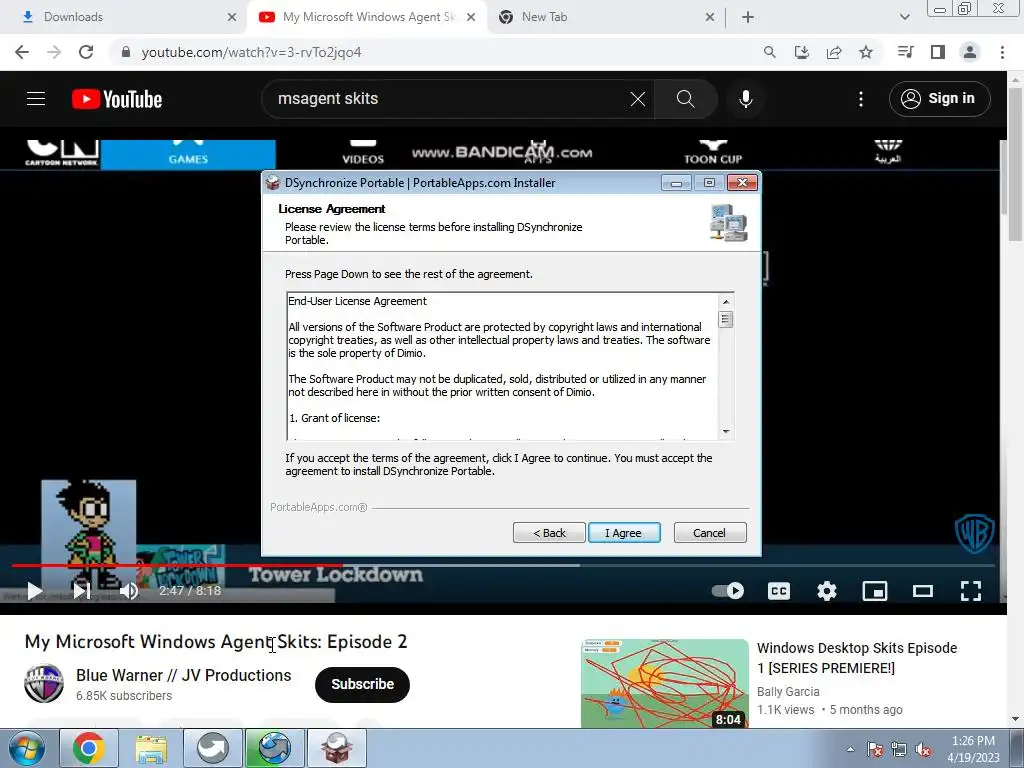
Task: Play the video
Action: [x=34, y=591]
